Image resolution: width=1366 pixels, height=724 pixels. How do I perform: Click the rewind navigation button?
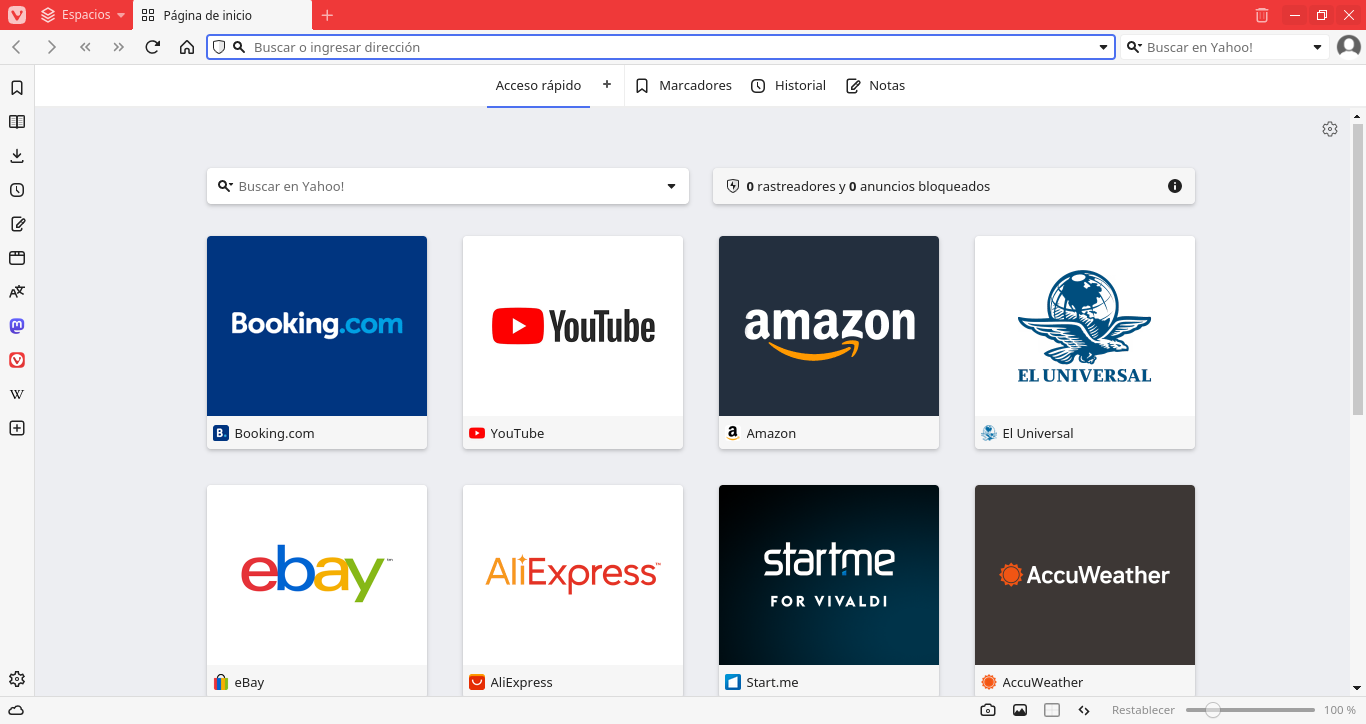85,47
